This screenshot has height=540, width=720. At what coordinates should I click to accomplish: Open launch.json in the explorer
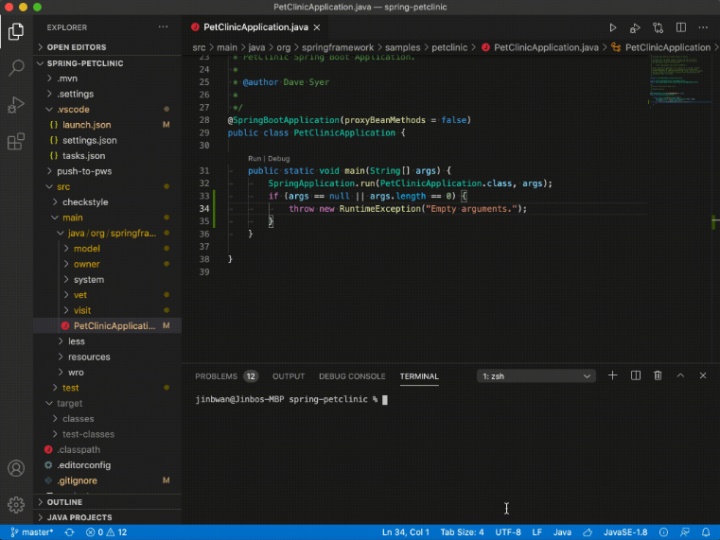(87, 125)
